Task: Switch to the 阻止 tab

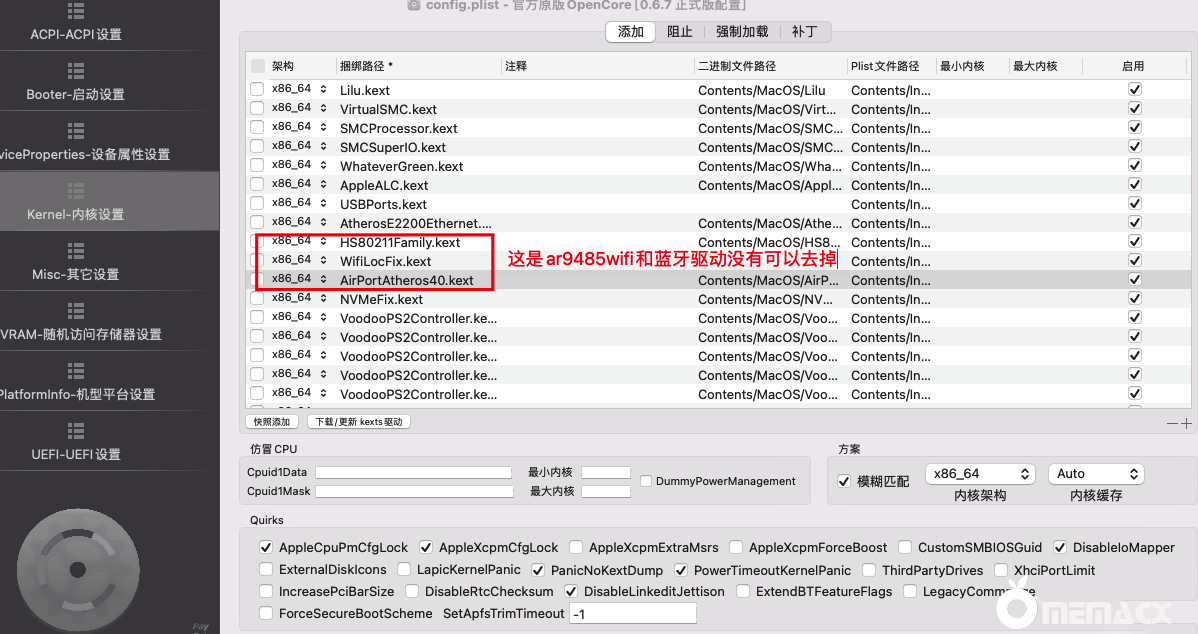Action: click(680, 32)
